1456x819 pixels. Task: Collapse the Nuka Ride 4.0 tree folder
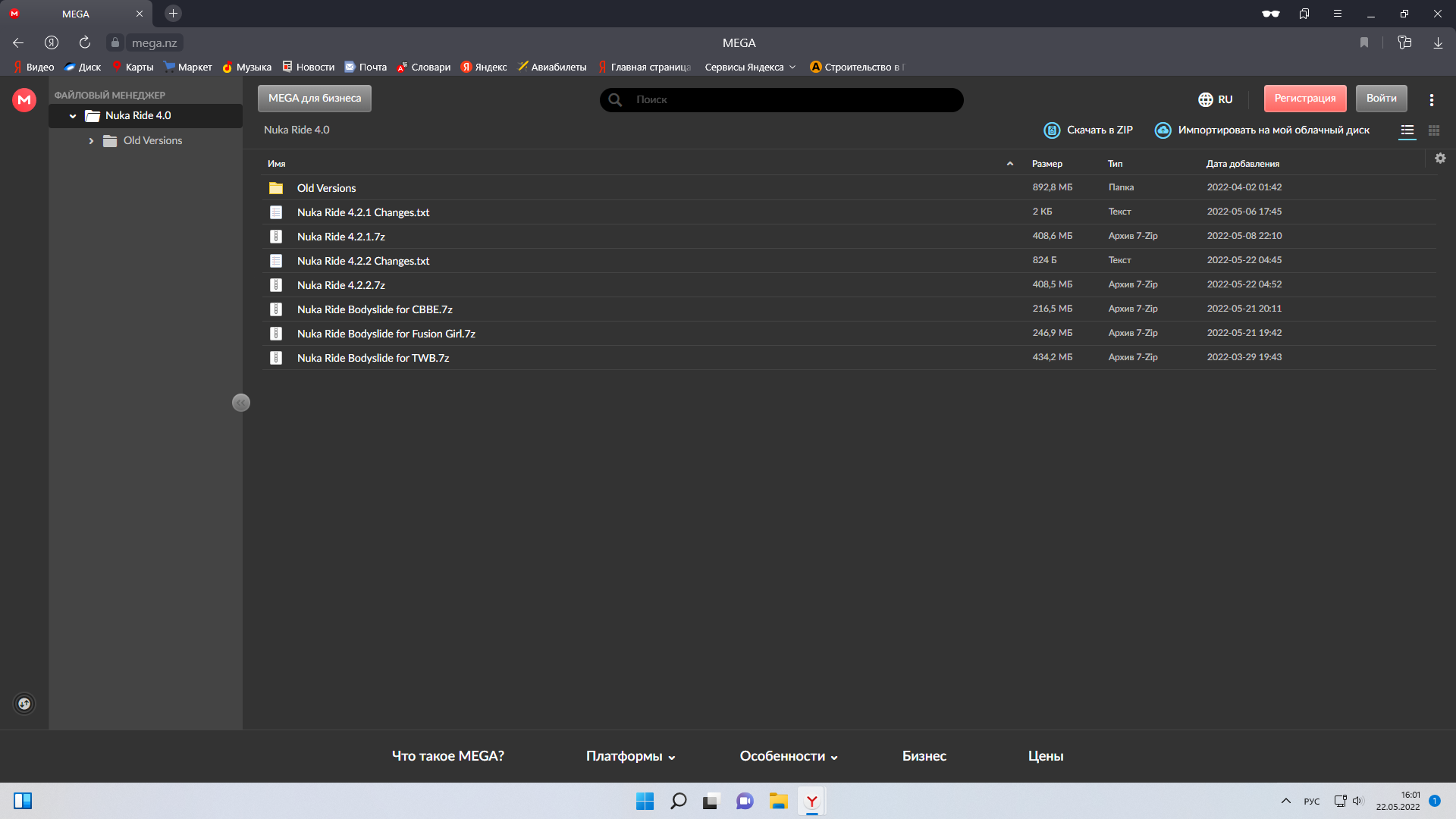pyautogui.click(x=73, y=116)
